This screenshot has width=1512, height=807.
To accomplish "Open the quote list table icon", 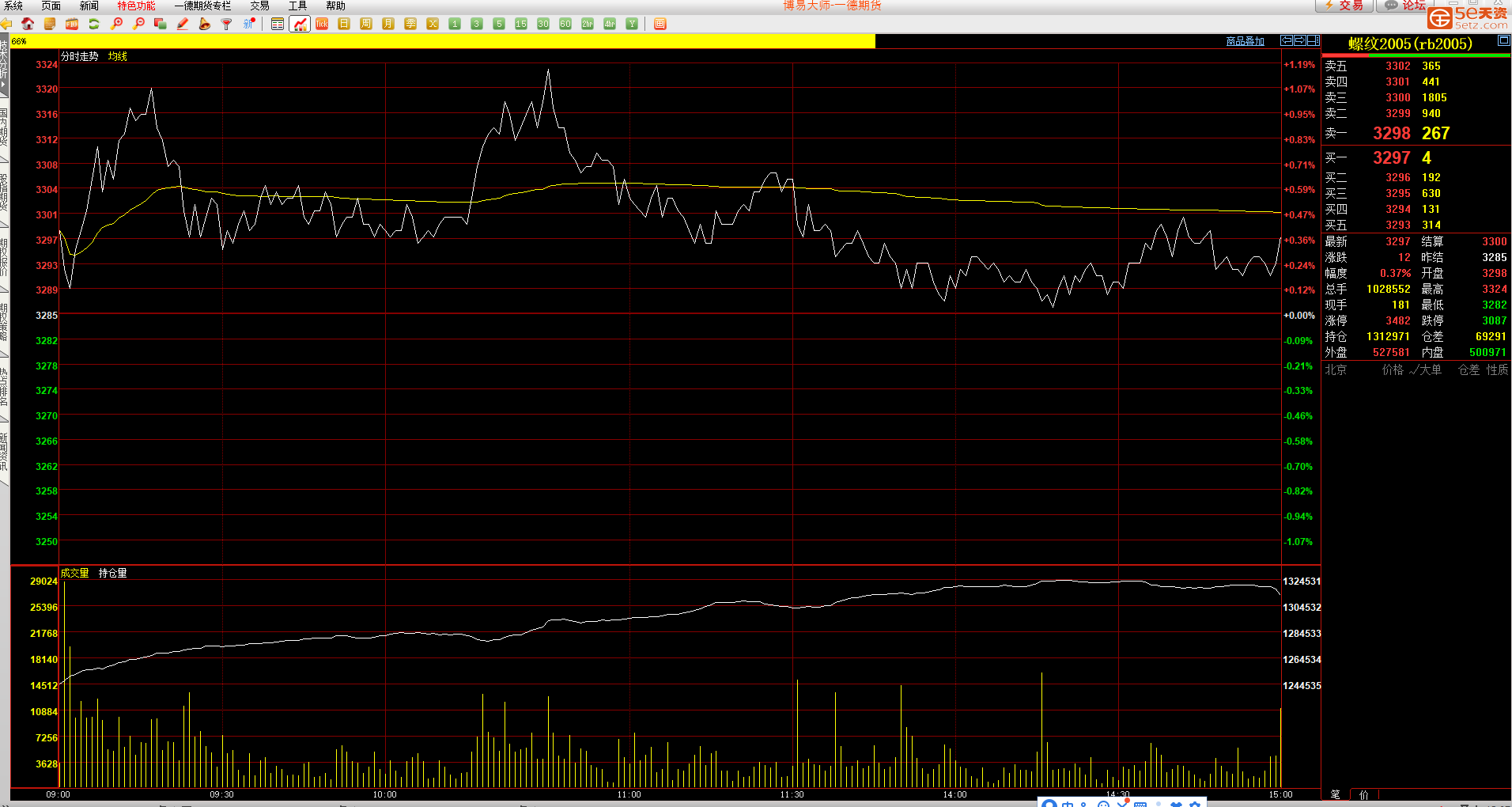I will [x=278, y=24].
